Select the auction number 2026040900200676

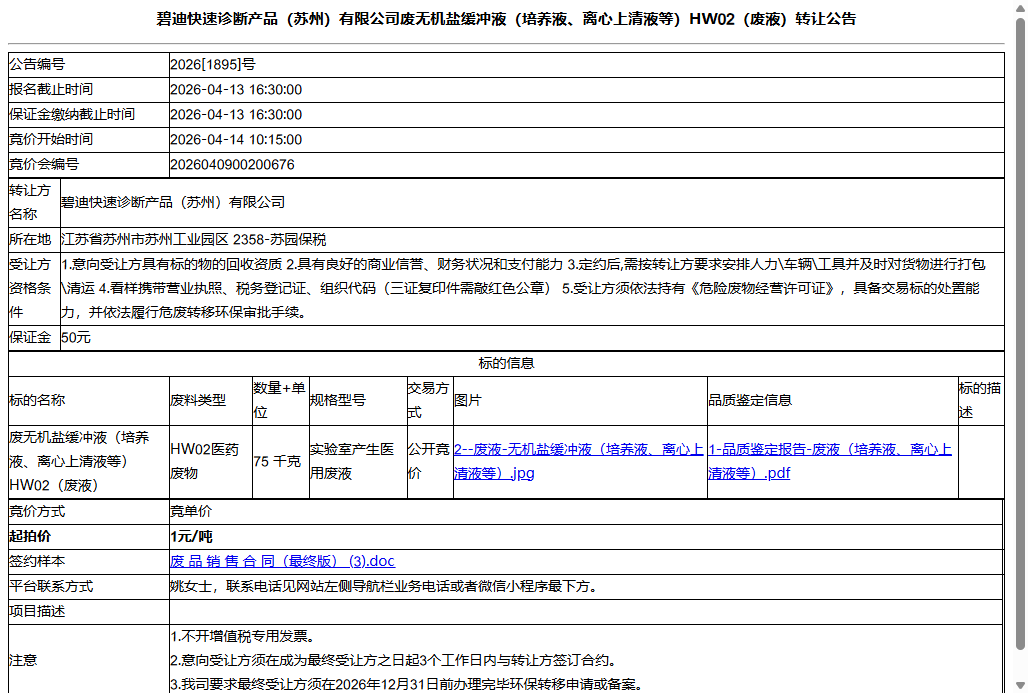(x=232, y=164)
